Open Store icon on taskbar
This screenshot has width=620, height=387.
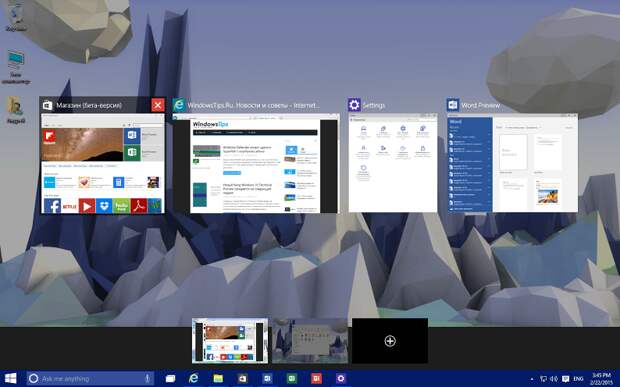click(242, 378)
